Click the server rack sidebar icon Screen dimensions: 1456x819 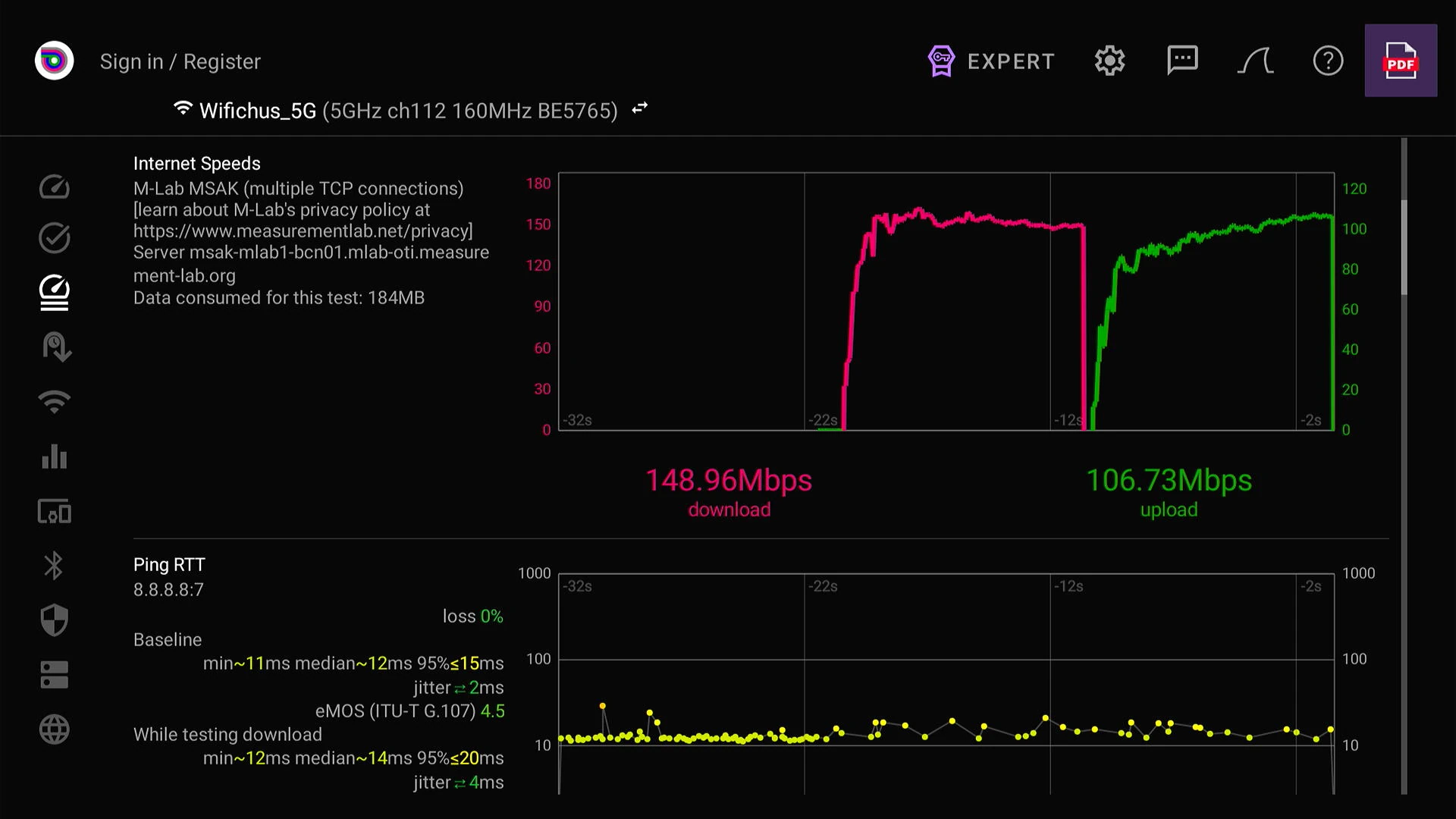(x=54, y=675)
